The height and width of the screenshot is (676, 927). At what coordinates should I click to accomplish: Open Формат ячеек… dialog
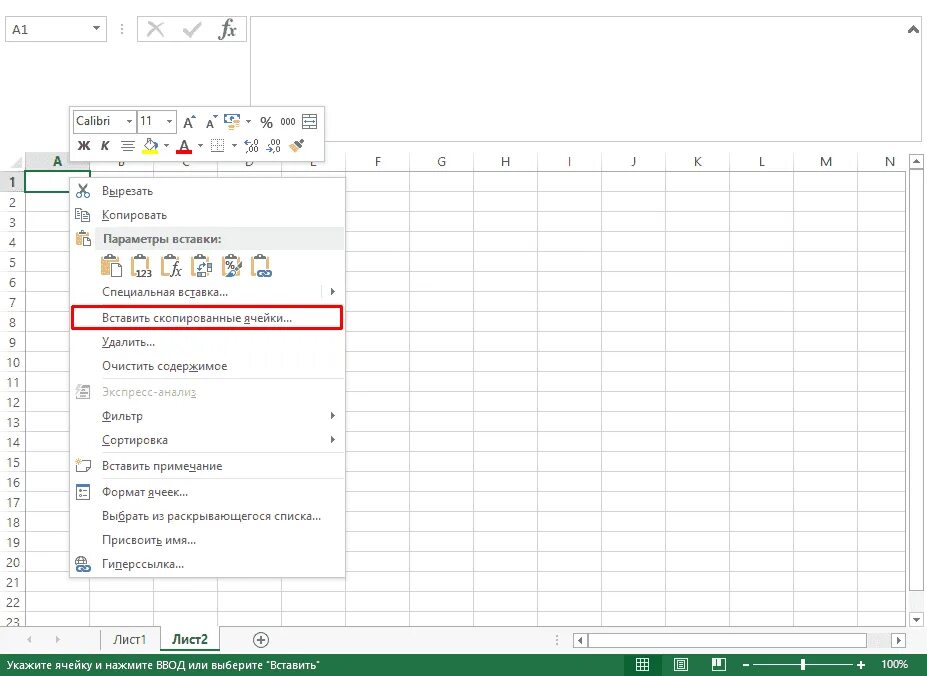(x=207, y=491)
